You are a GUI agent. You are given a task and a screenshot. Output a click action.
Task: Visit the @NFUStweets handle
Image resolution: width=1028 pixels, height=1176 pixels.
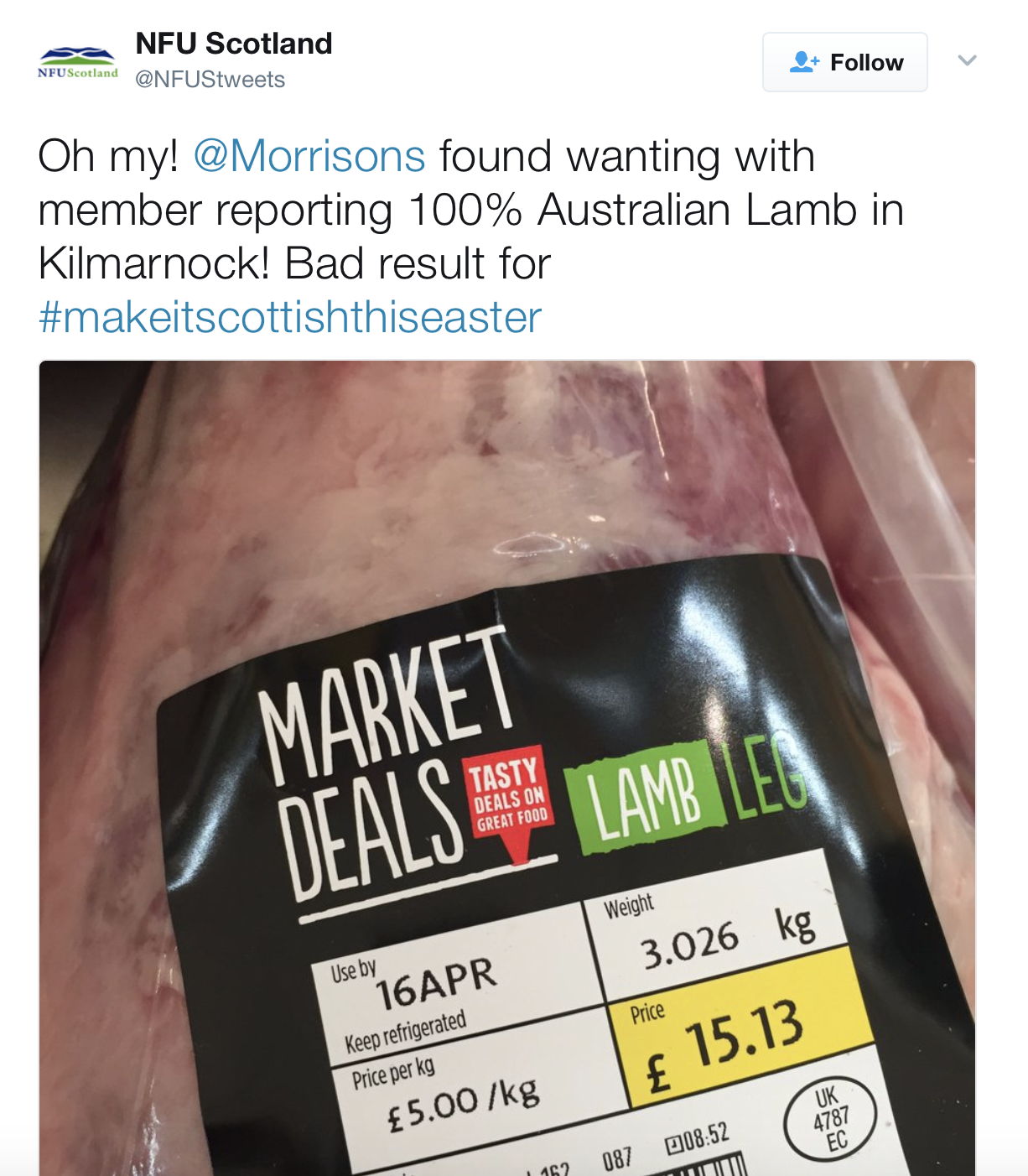[210, 80]
